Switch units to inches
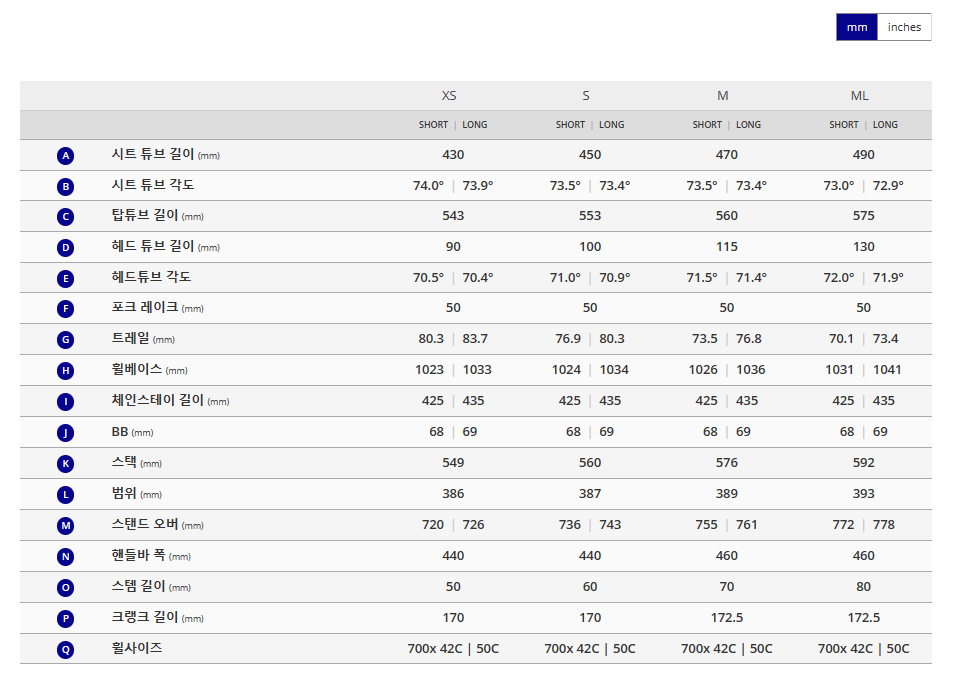This screenshot has height=690, width=959. pyautogui.click(x=904, y=28)
